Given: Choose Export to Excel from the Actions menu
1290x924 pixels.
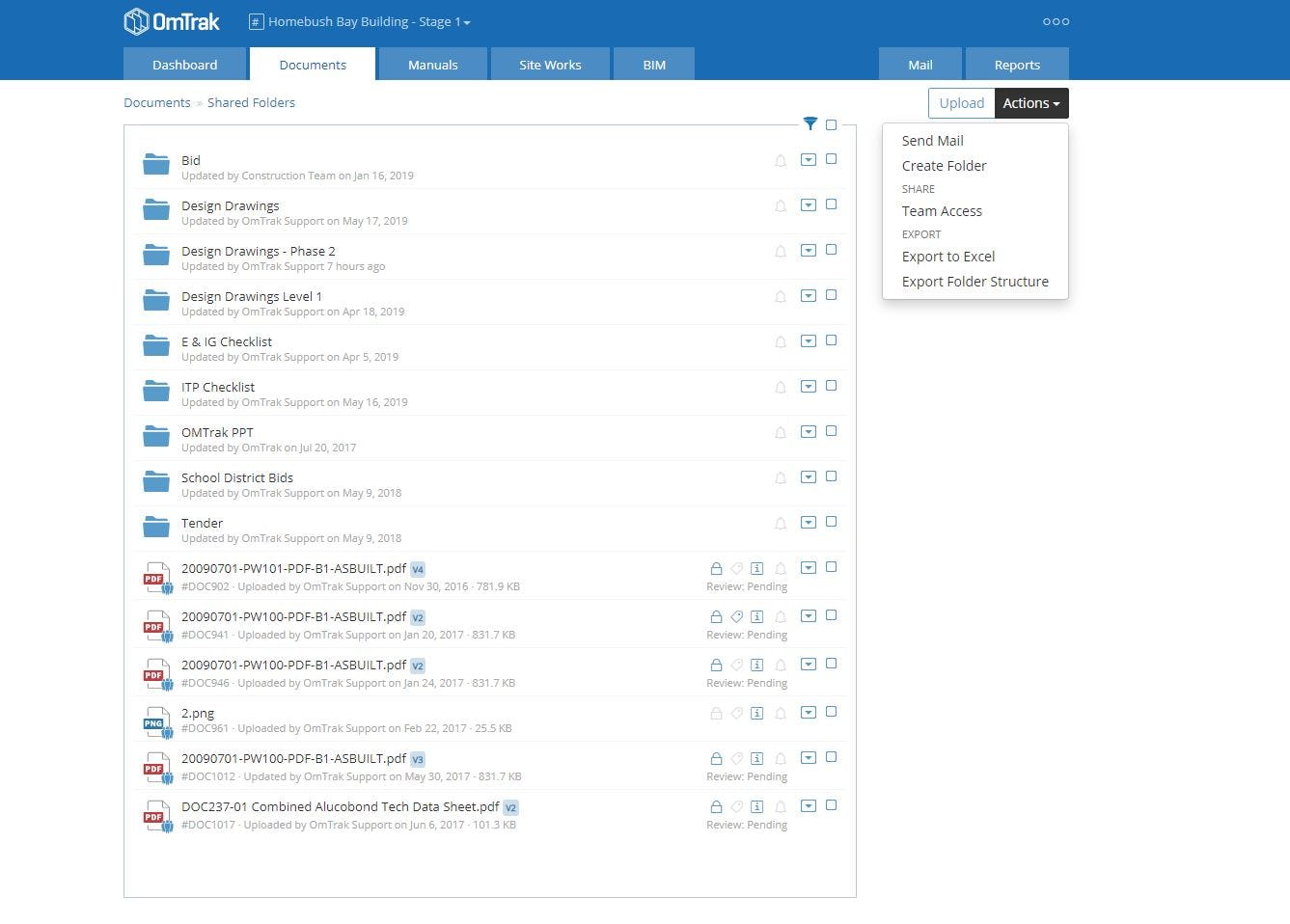Looking at the screenshot, I should [947, 256].
